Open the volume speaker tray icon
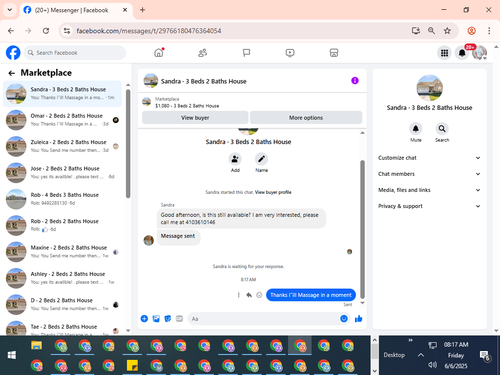Viewport: 500px width, 375px height. 432,365
